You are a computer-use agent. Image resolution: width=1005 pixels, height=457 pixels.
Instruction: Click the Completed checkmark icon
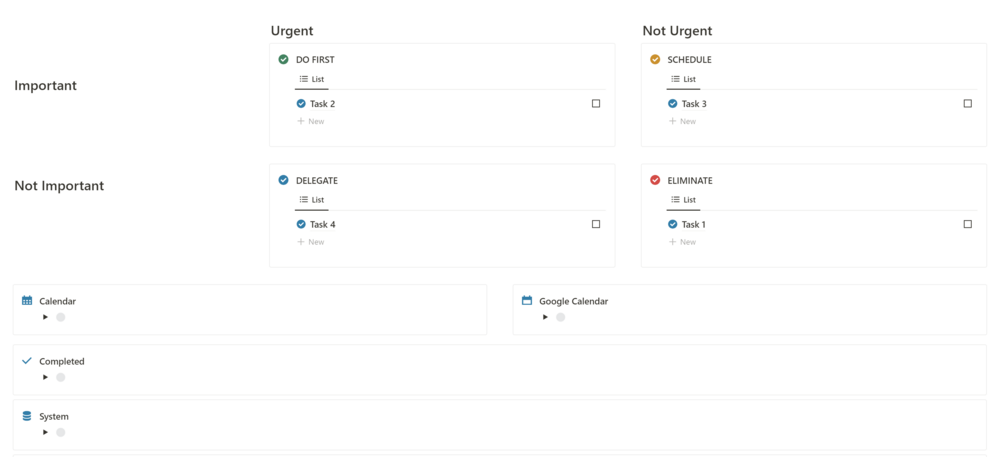(27, 361)
